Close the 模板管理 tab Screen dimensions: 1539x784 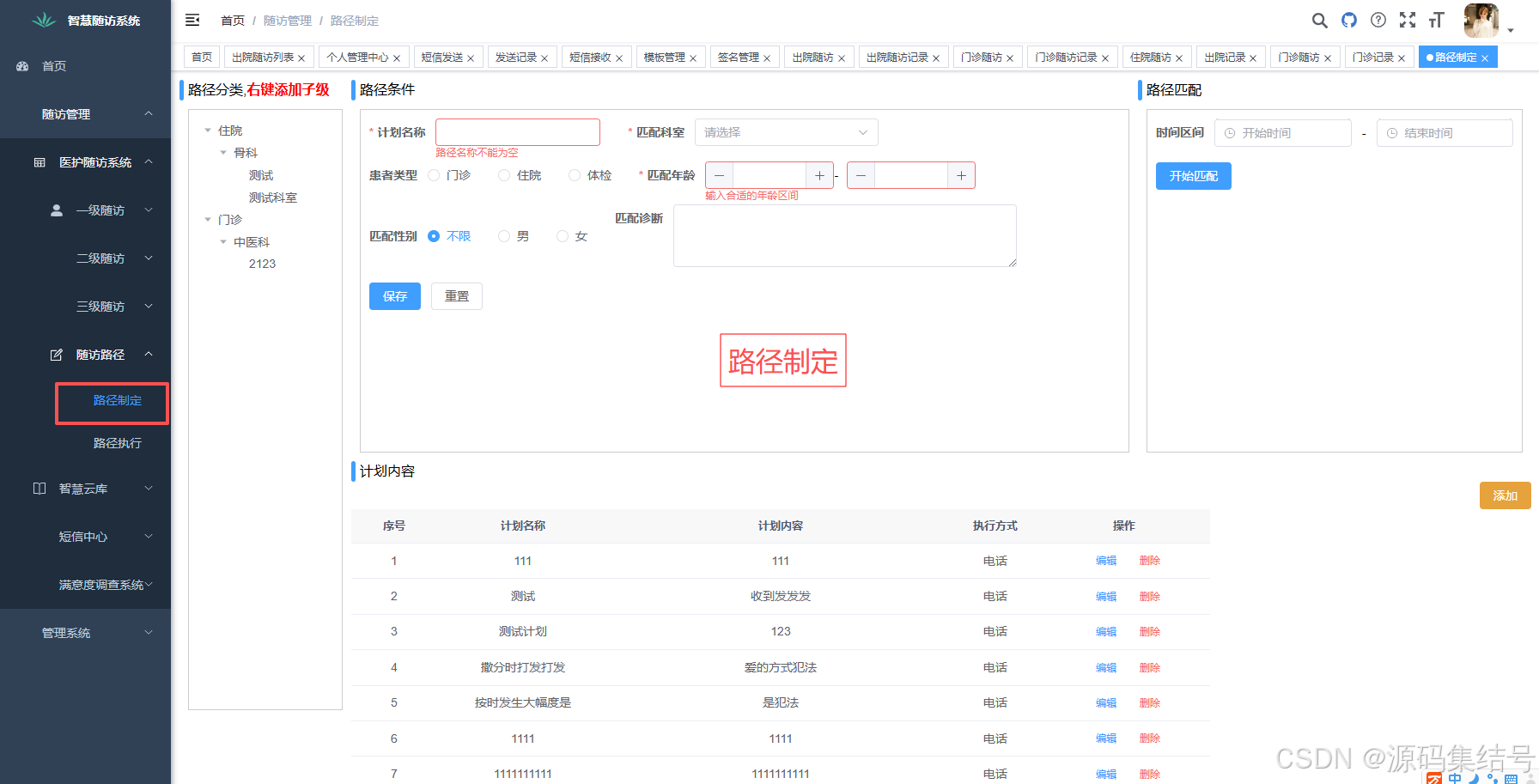click(x=693, y=58)
